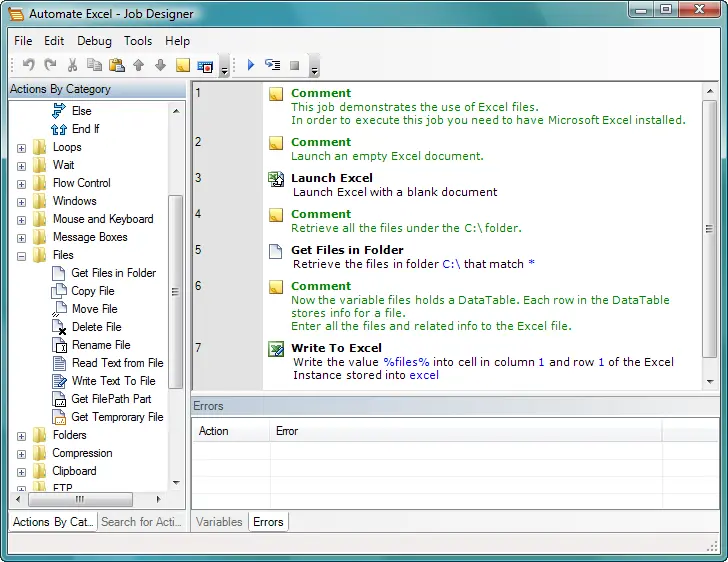Click actions tree horizontal scrollbar thumb
Viewport: 728px width, 562px height.
(x=80, y=499)
